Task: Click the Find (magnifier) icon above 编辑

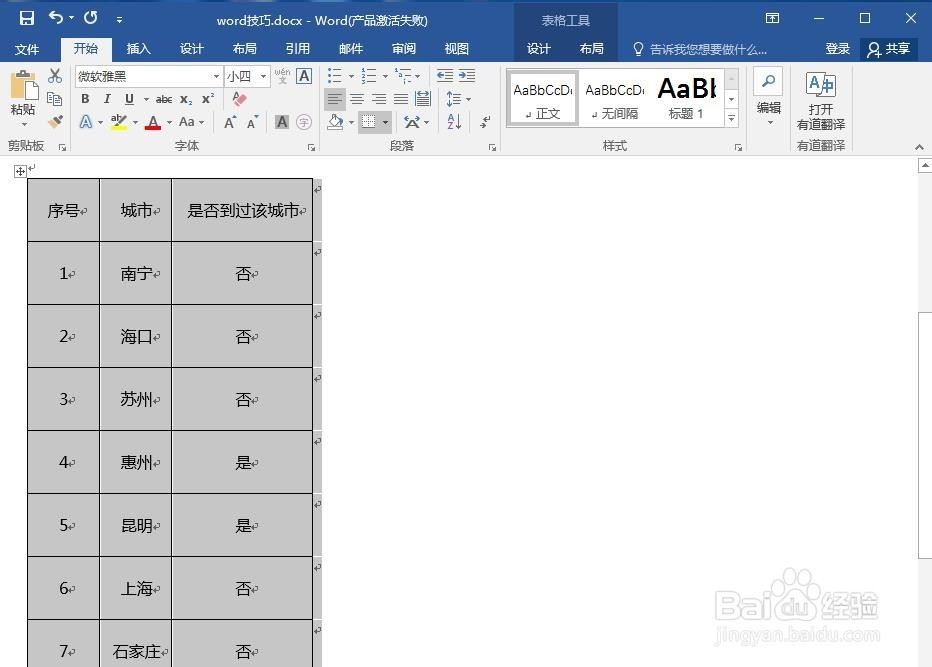Action: pyautogui.click(x=767, y=84)
